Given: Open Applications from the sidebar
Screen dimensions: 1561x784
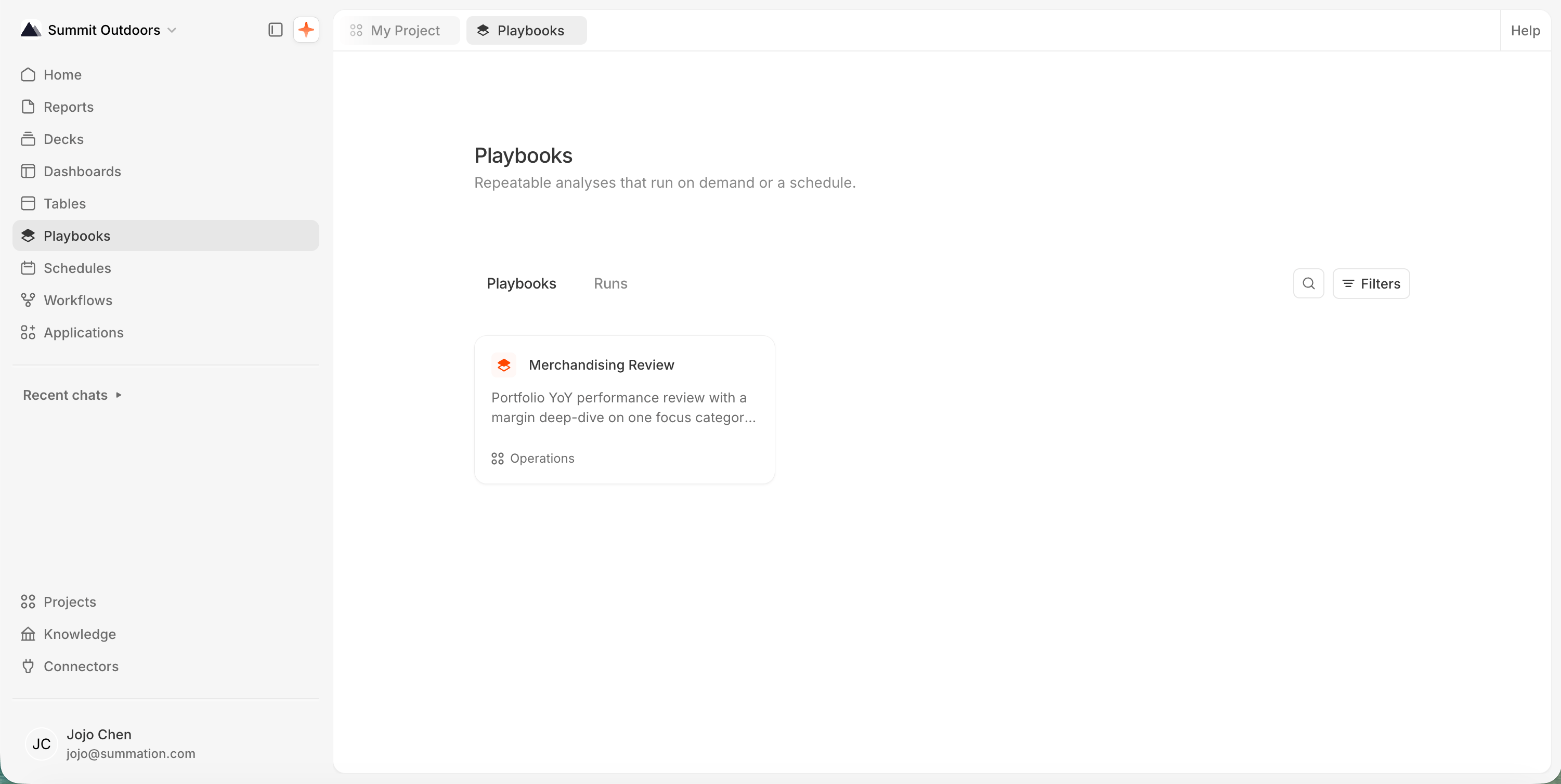Looking at the screenshot, I should [165, 332].
